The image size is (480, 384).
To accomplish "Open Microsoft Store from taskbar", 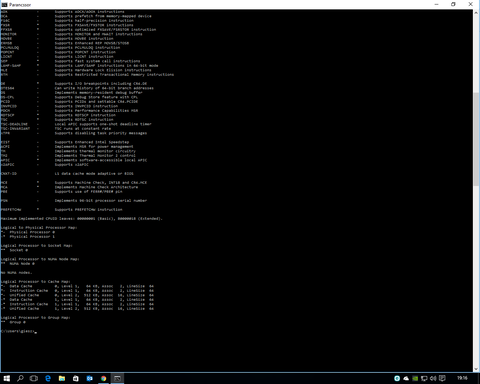I will pos(76,378).
